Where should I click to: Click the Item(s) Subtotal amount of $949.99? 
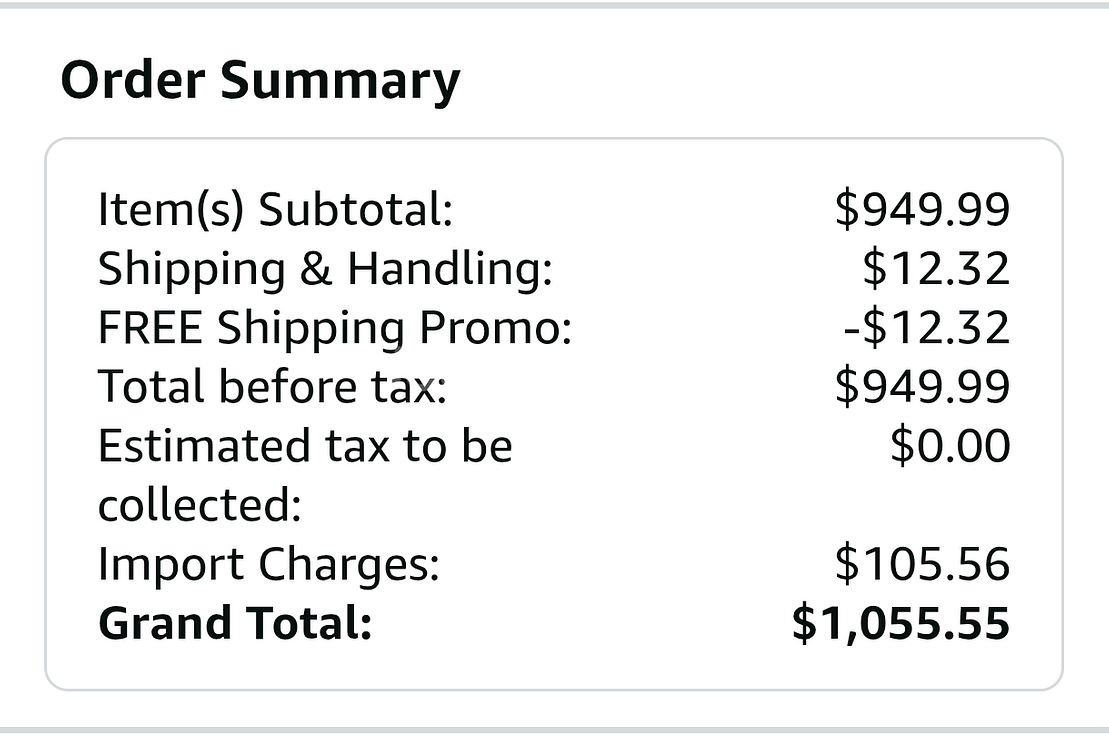click(922, 210)
